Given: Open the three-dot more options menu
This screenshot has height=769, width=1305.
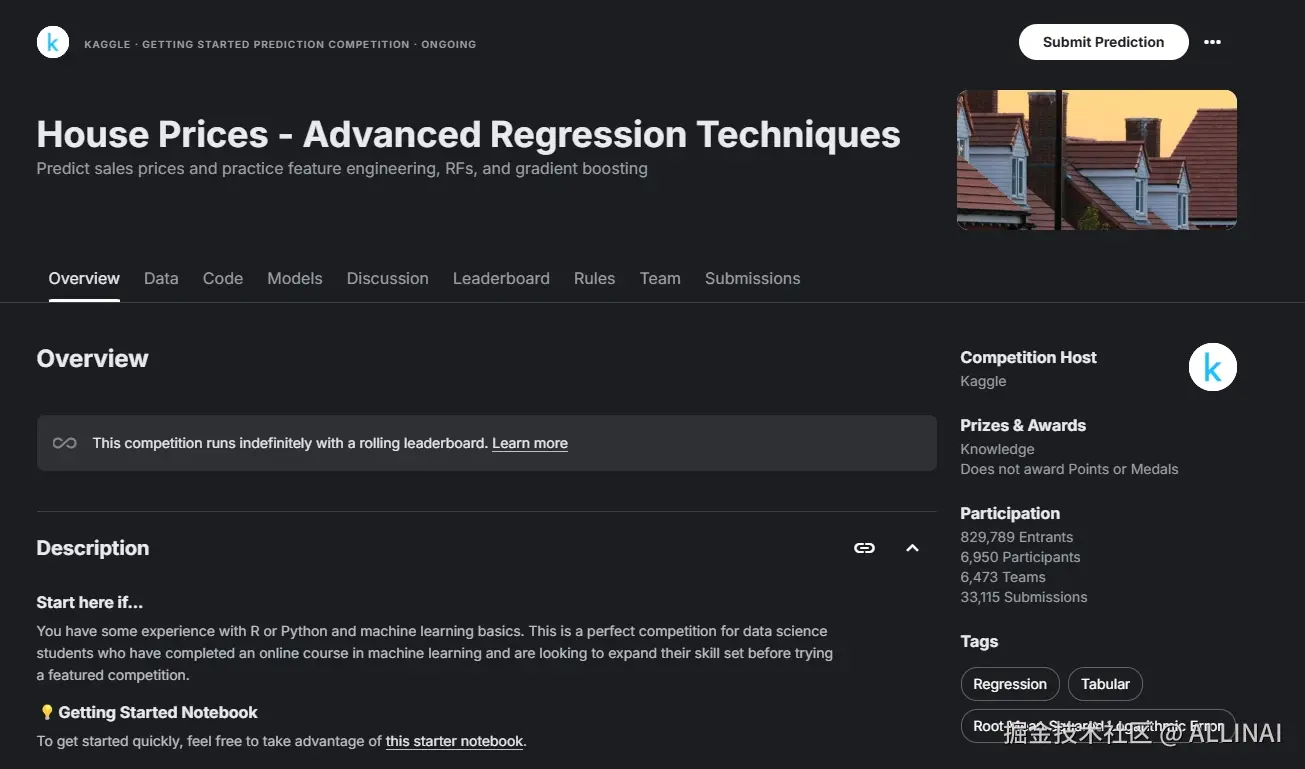Looking at the screenshot, I should (x=1212, y=42).
